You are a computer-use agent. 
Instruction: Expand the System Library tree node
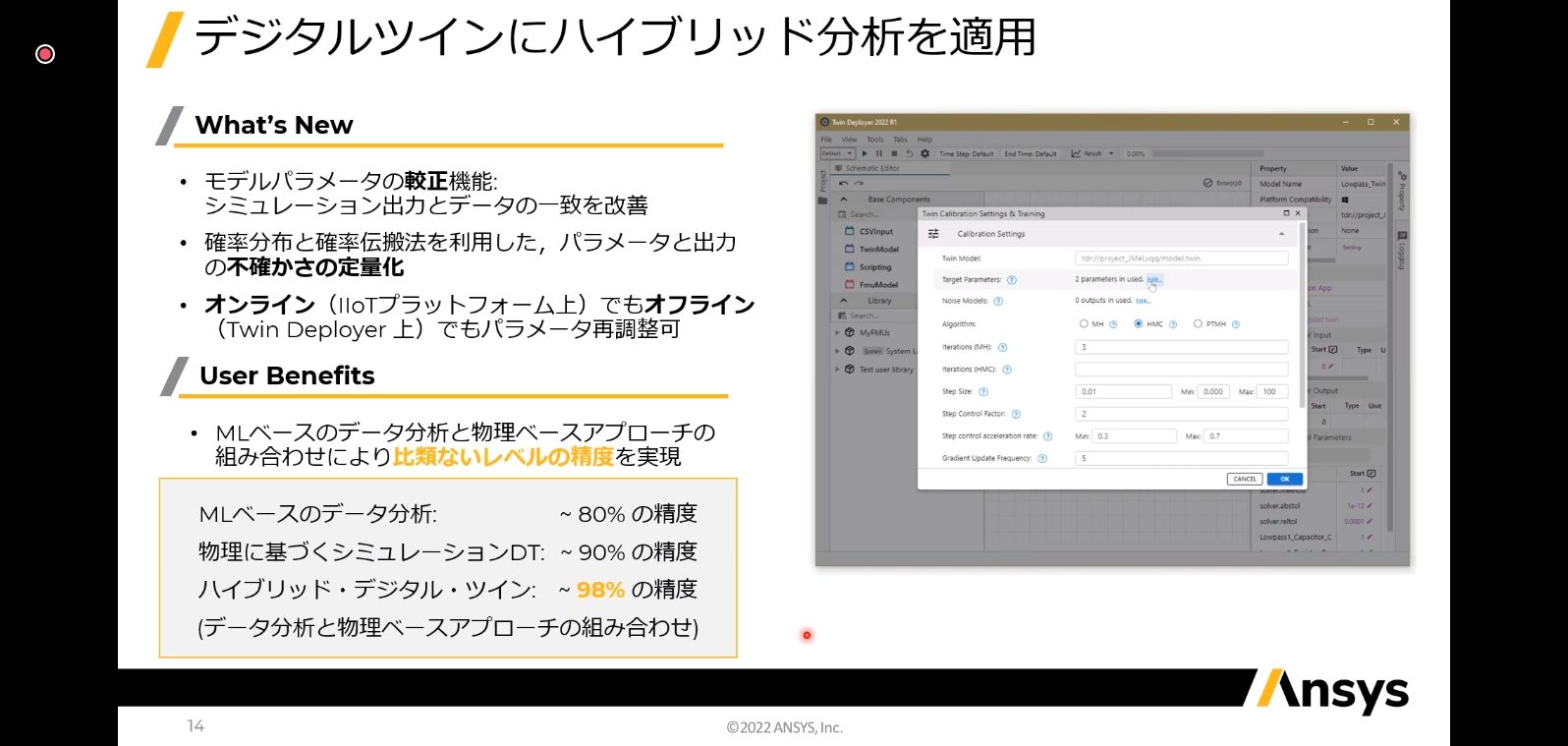click(x=838, y=351)
